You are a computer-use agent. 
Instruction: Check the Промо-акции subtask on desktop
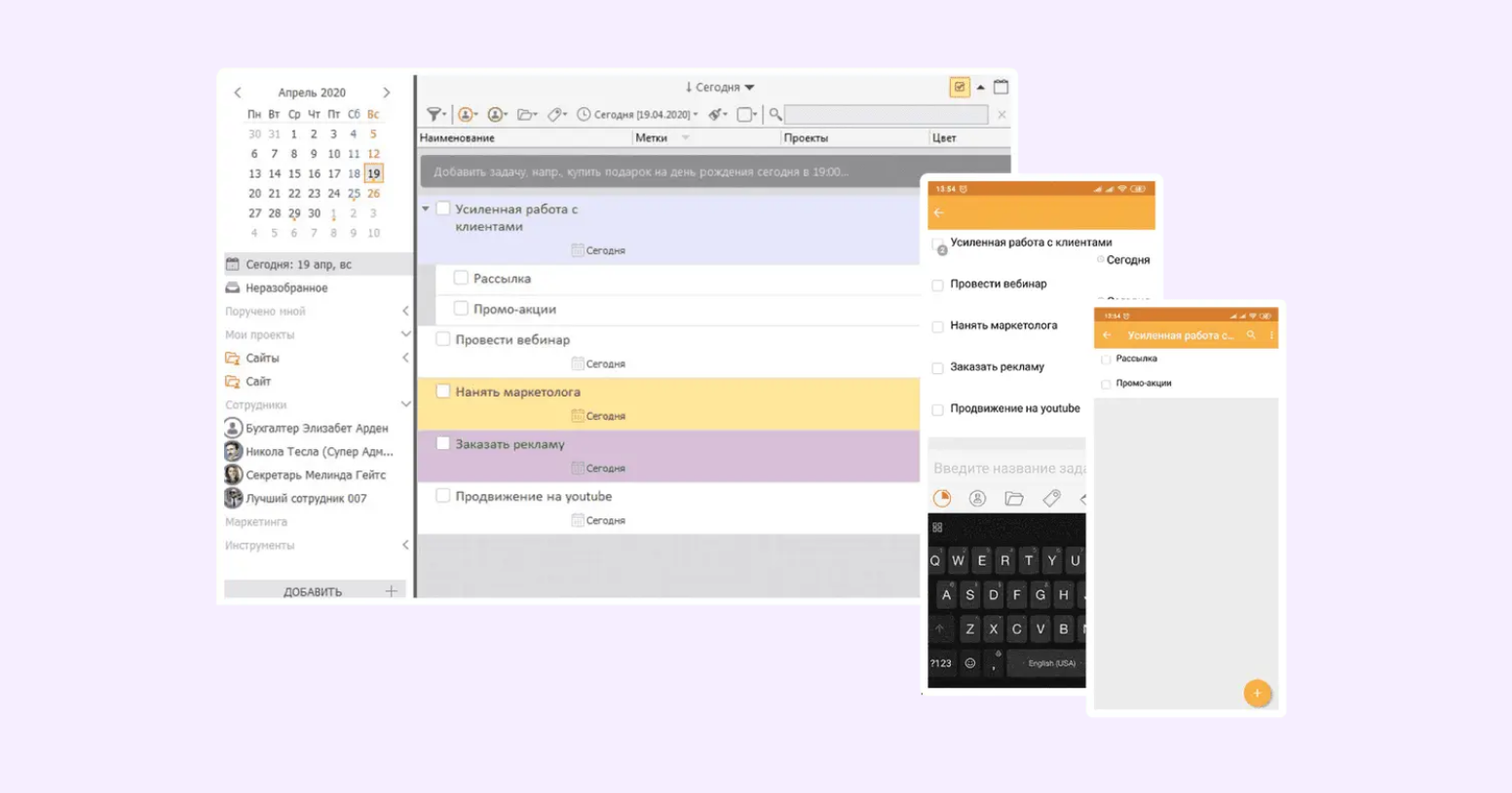[461, 309]
